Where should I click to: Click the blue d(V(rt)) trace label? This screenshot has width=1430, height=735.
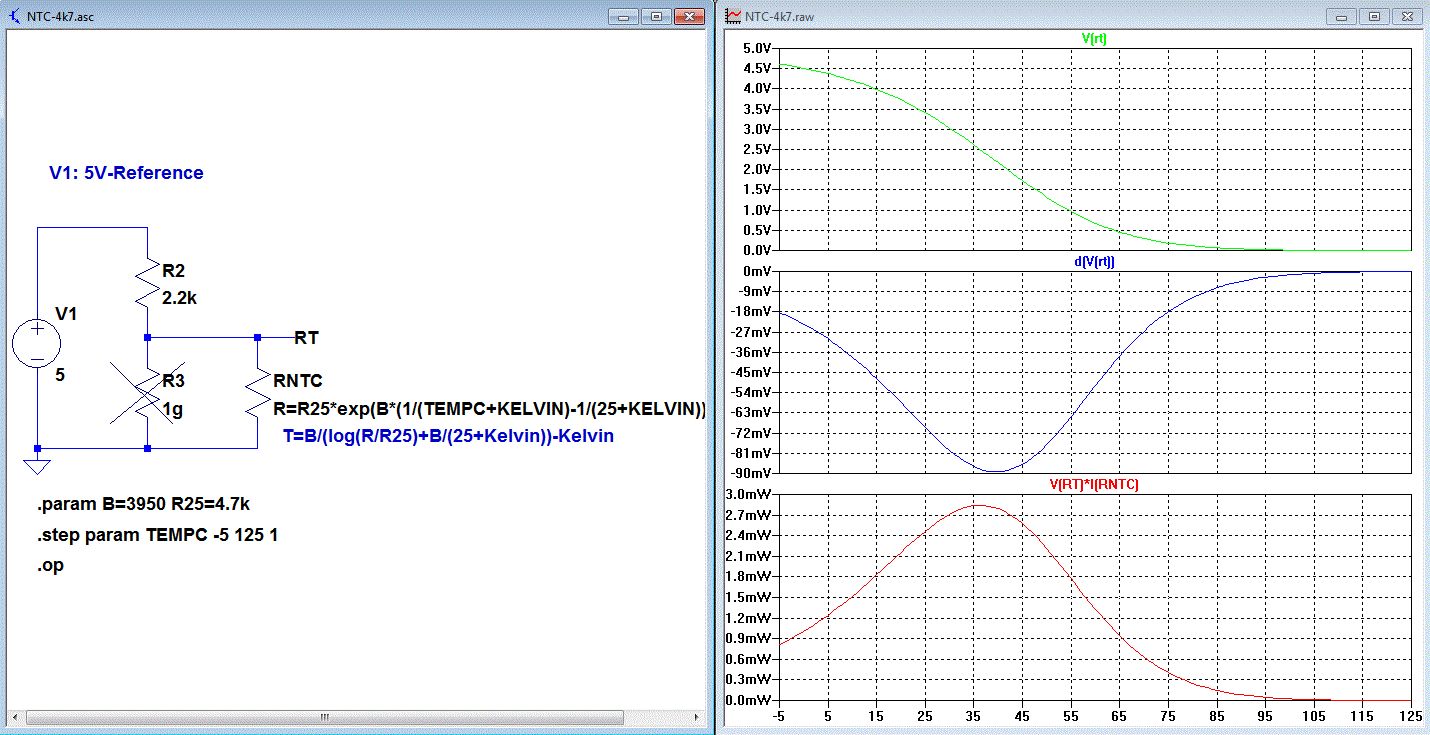[1094, 261]
